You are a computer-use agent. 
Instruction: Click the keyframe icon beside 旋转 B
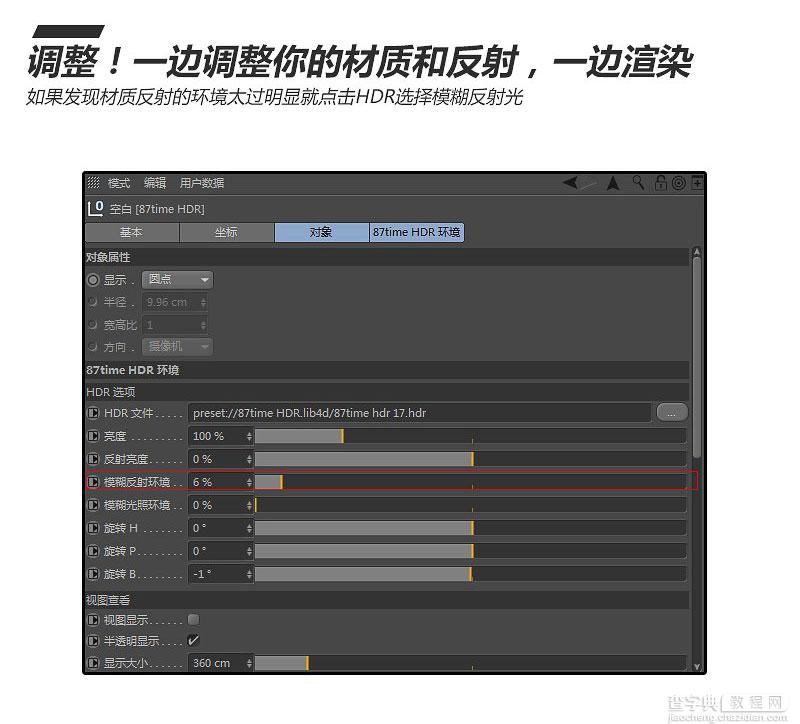click(93, 573)
